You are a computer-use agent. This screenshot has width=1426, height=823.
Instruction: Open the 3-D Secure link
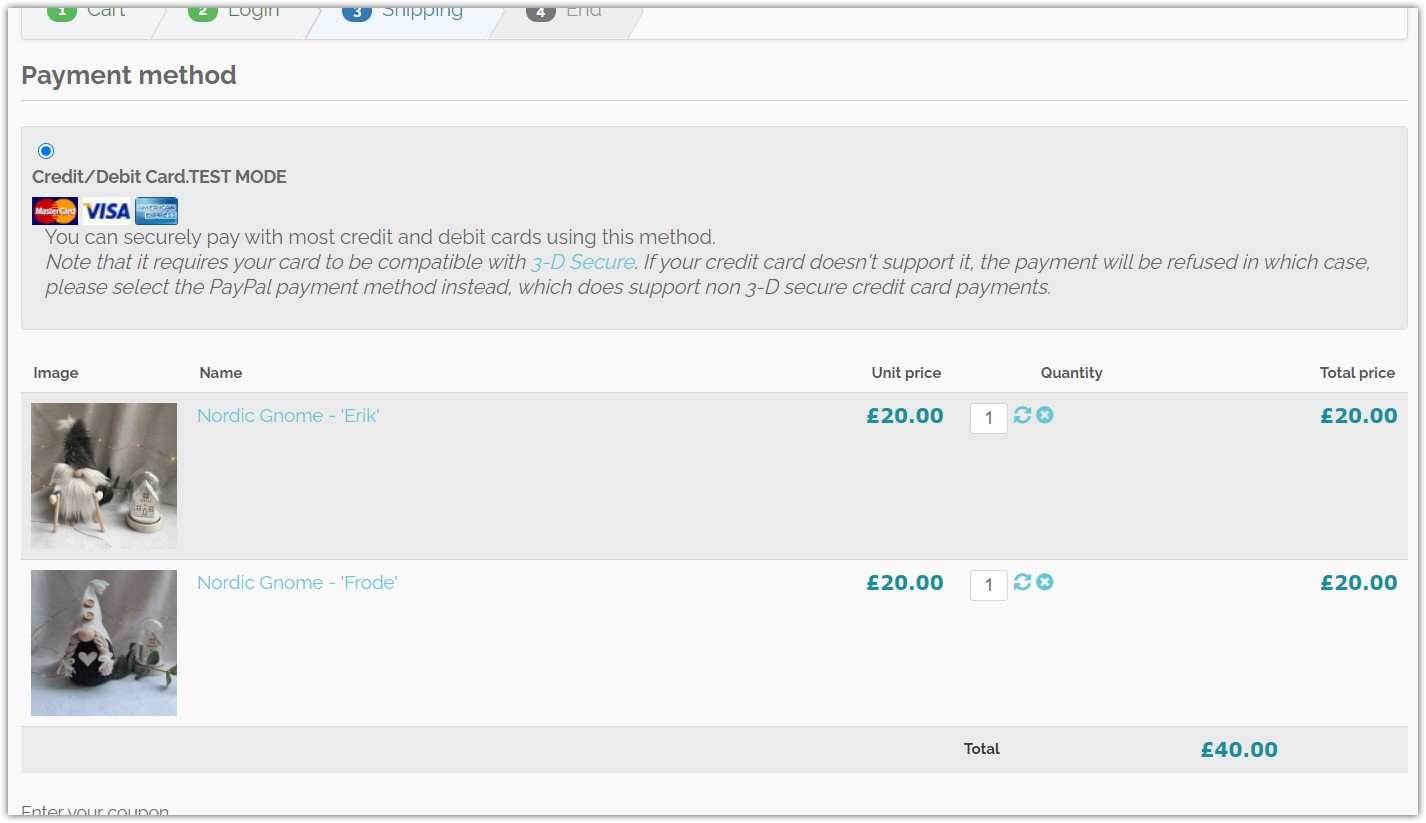[582, 262]
